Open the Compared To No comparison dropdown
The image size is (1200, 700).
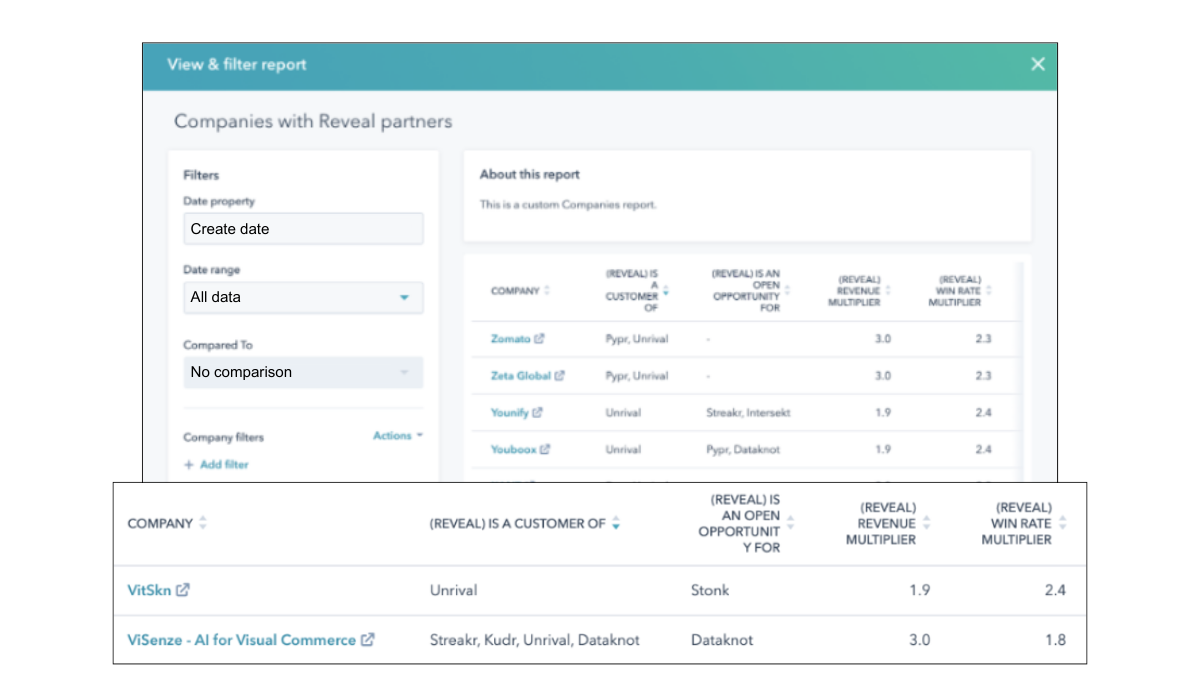pos(303,372)
